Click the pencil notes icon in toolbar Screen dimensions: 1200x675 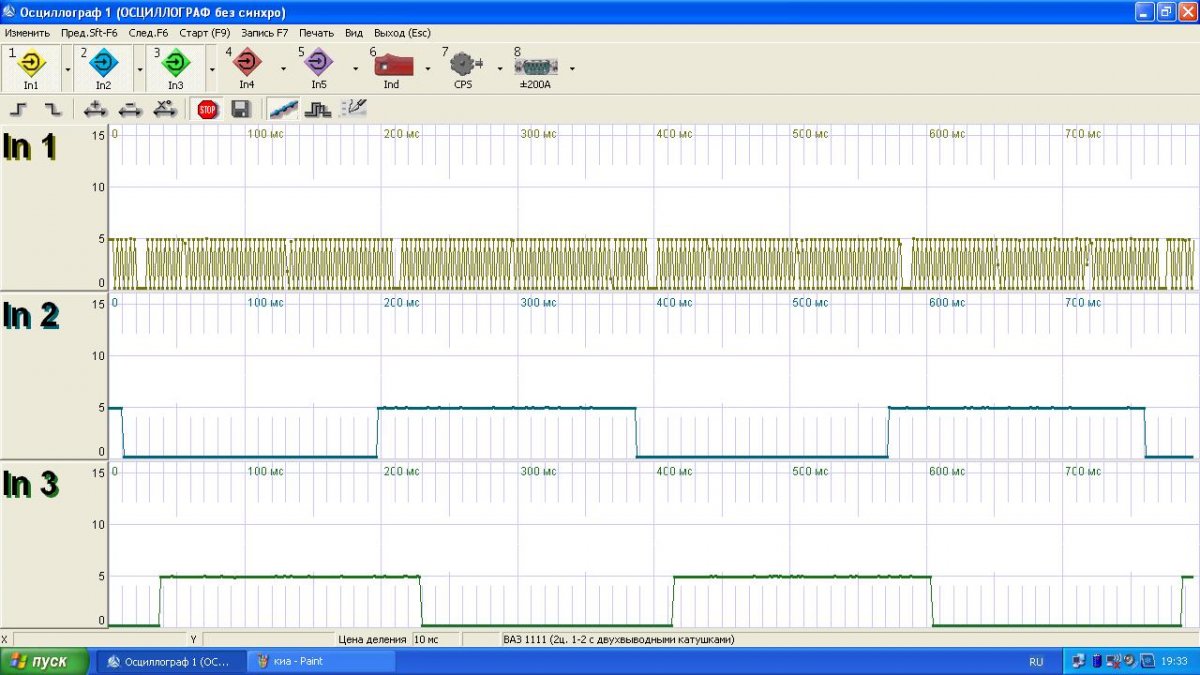pos(353,109)
